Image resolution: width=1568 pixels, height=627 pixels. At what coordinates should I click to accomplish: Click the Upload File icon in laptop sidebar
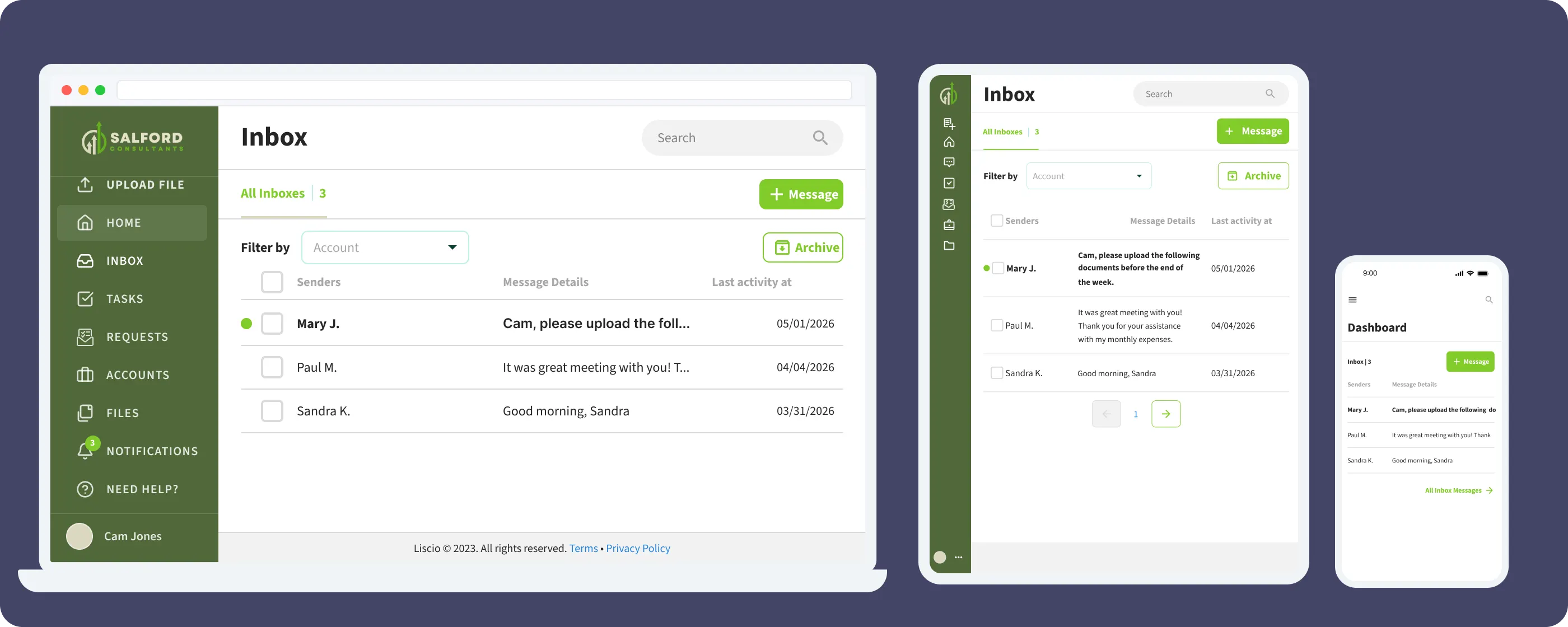pos(85,184)
